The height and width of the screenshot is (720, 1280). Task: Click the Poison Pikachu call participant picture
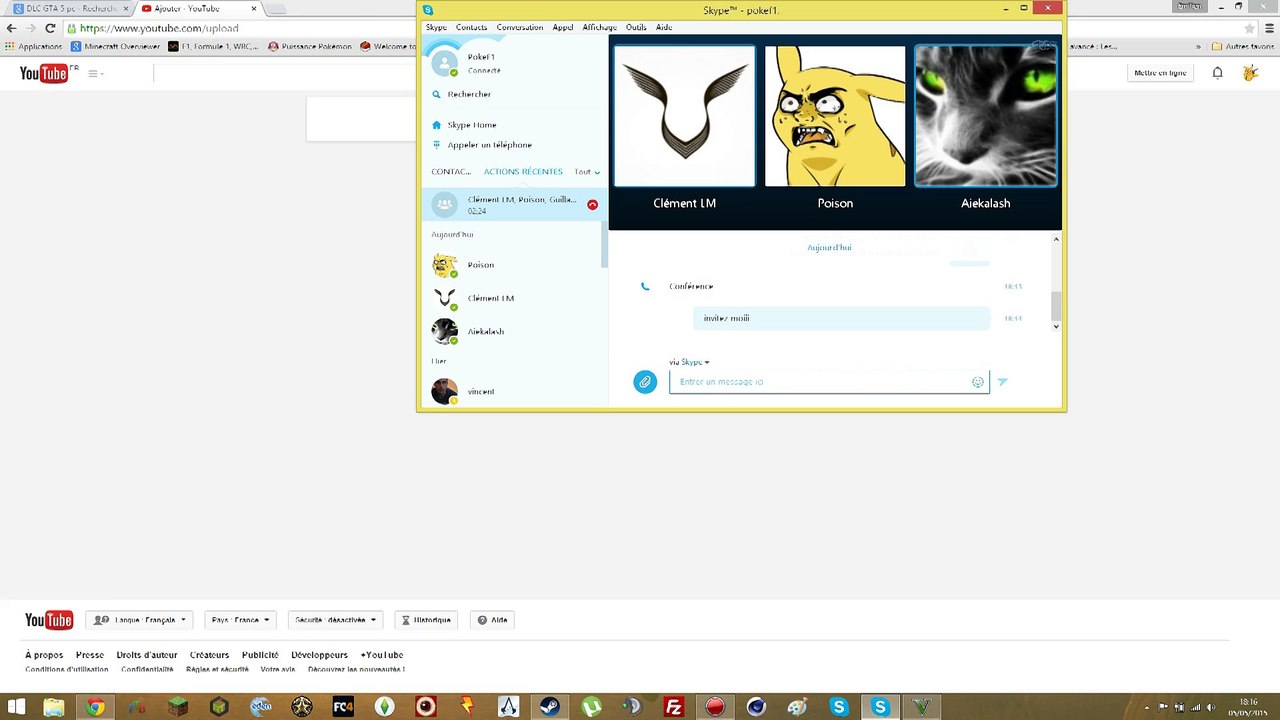tap(835, 116)
